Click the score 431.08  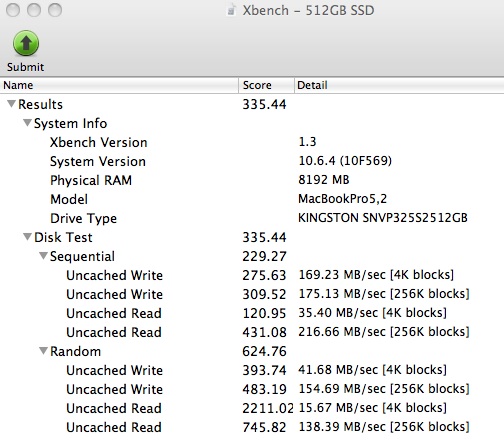pos(264,332)
